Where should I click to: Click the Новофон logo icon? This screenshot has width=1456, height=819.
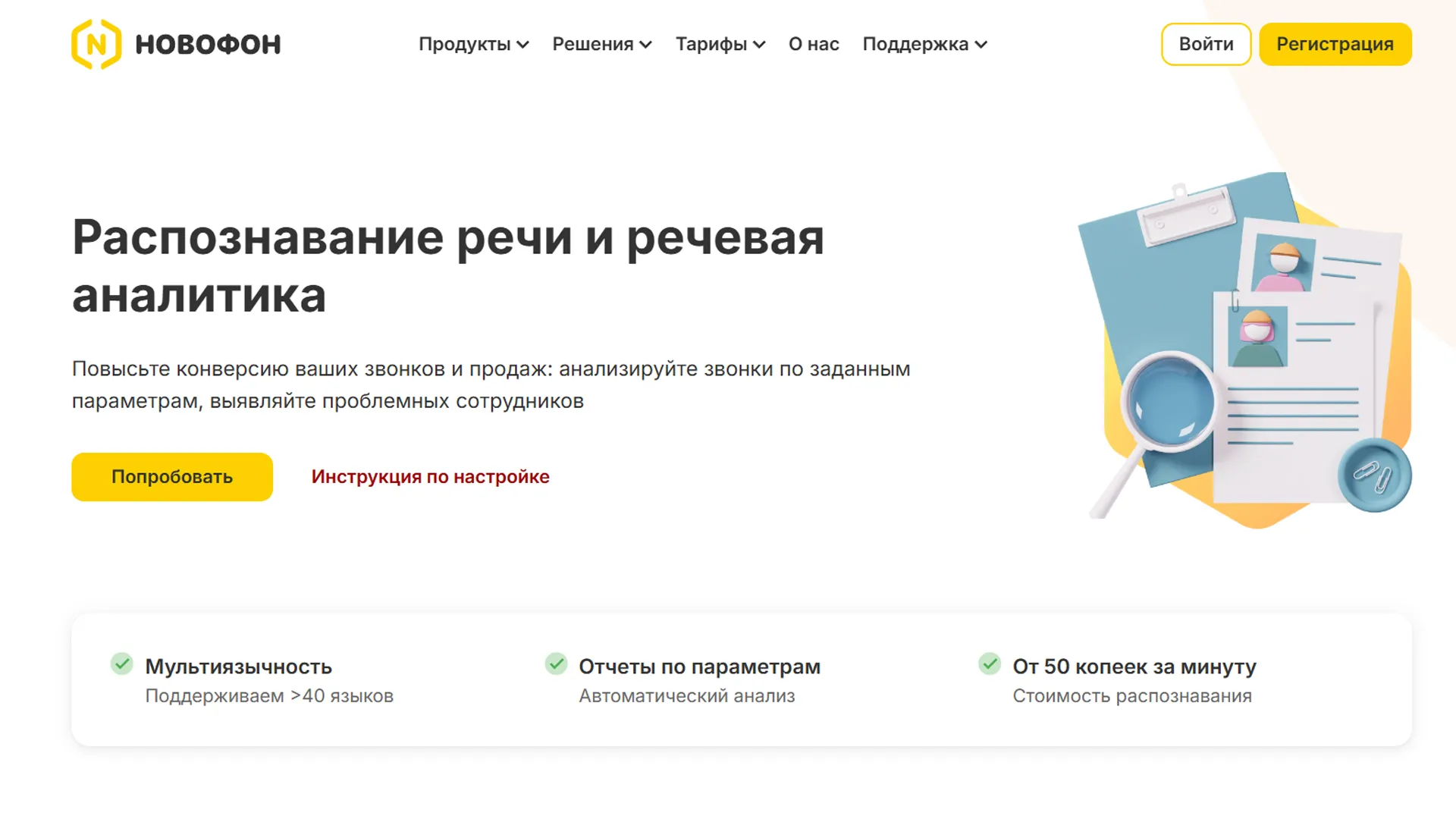tap(96, 44)
